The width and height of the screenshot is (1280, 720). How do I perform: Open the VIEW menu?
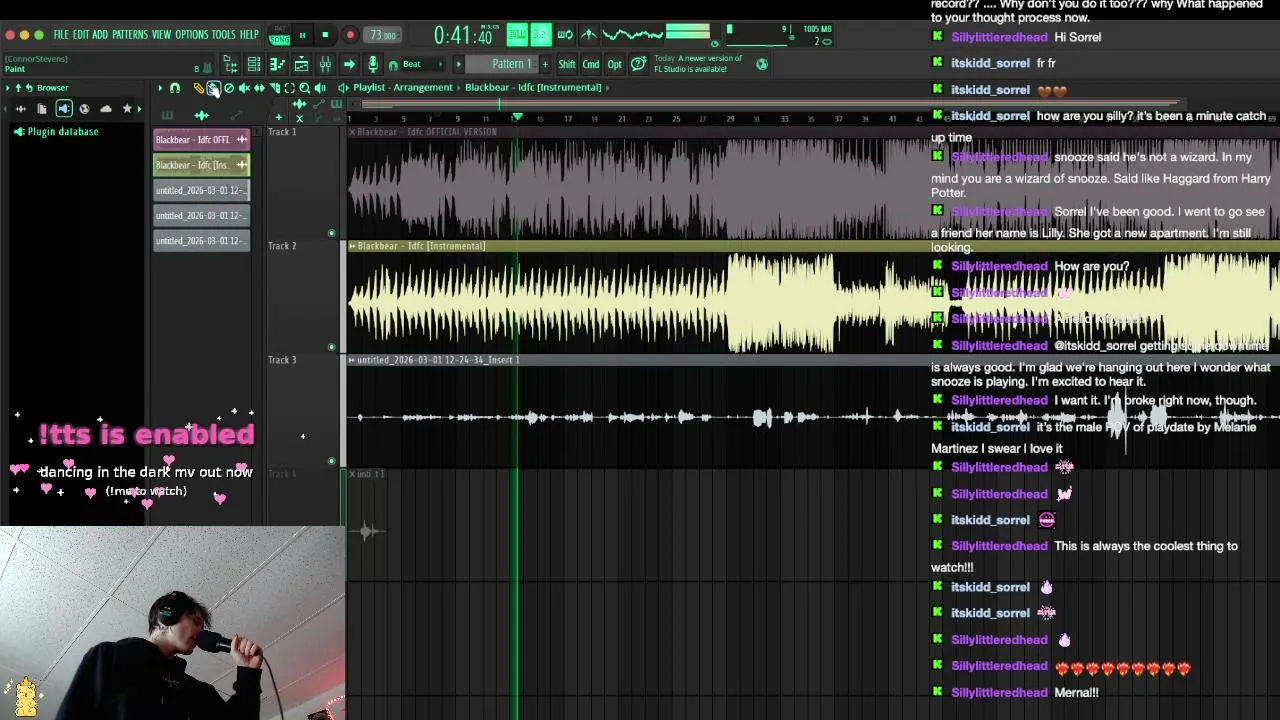click(161, 35)
